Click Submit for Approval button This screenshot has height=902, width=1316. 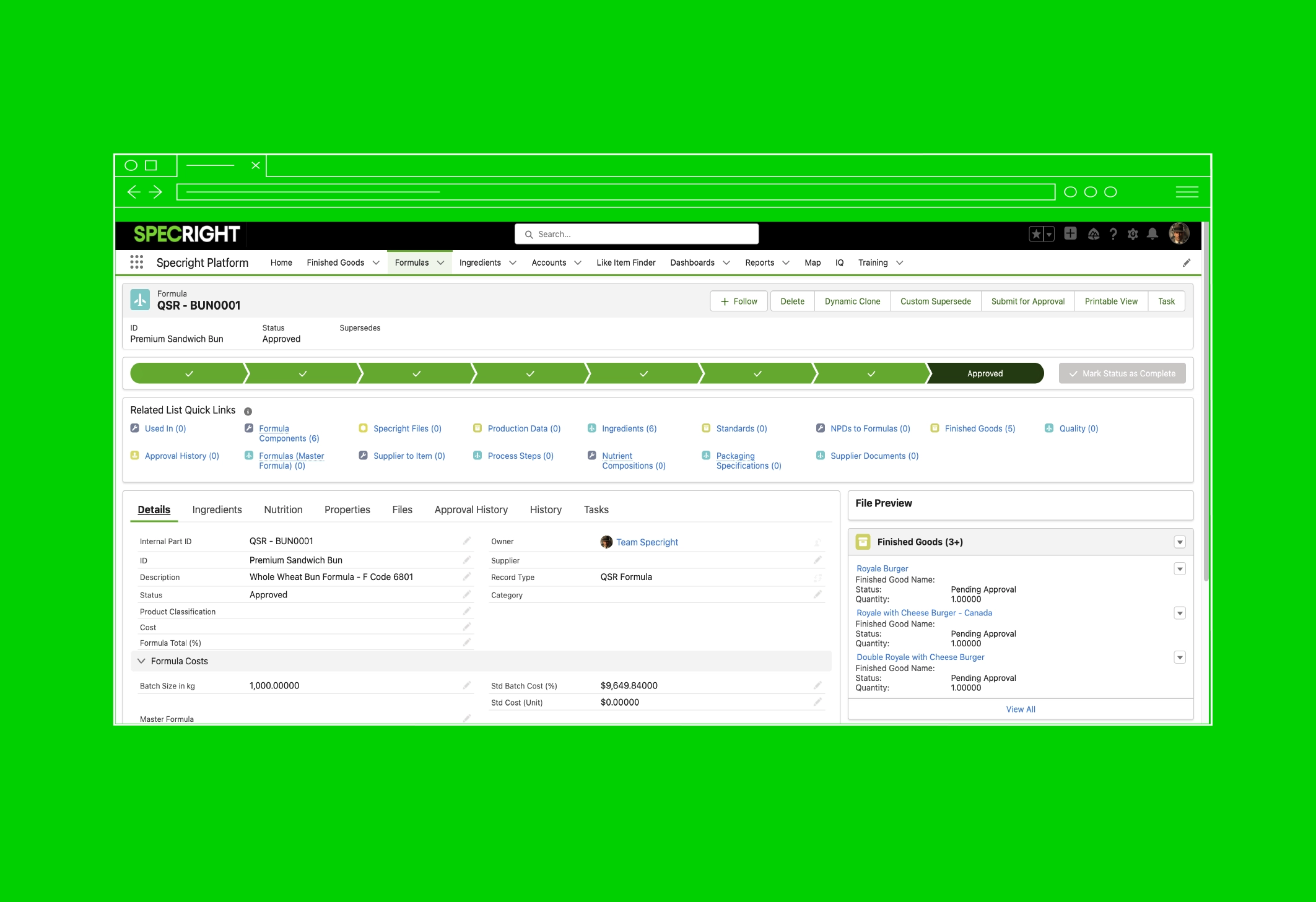(x=1028, y=301)
